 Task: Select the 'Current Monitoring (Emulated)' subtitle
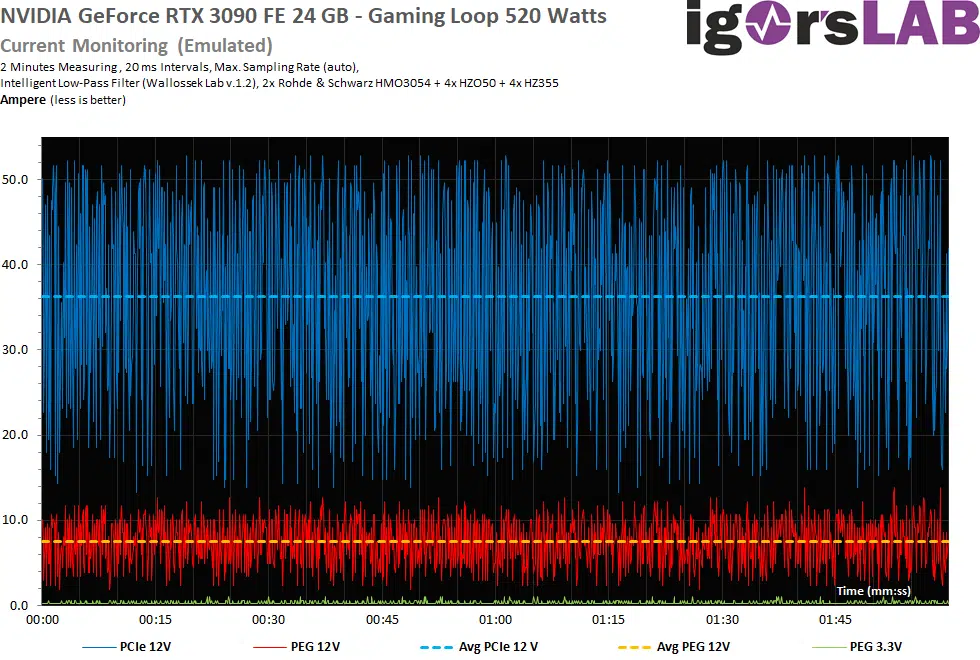point(136,46)
